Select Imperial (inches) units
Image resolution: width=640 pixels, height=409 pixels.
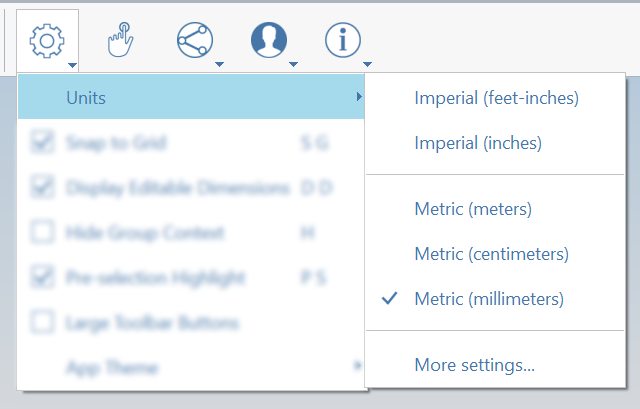[x=478, y=143]
